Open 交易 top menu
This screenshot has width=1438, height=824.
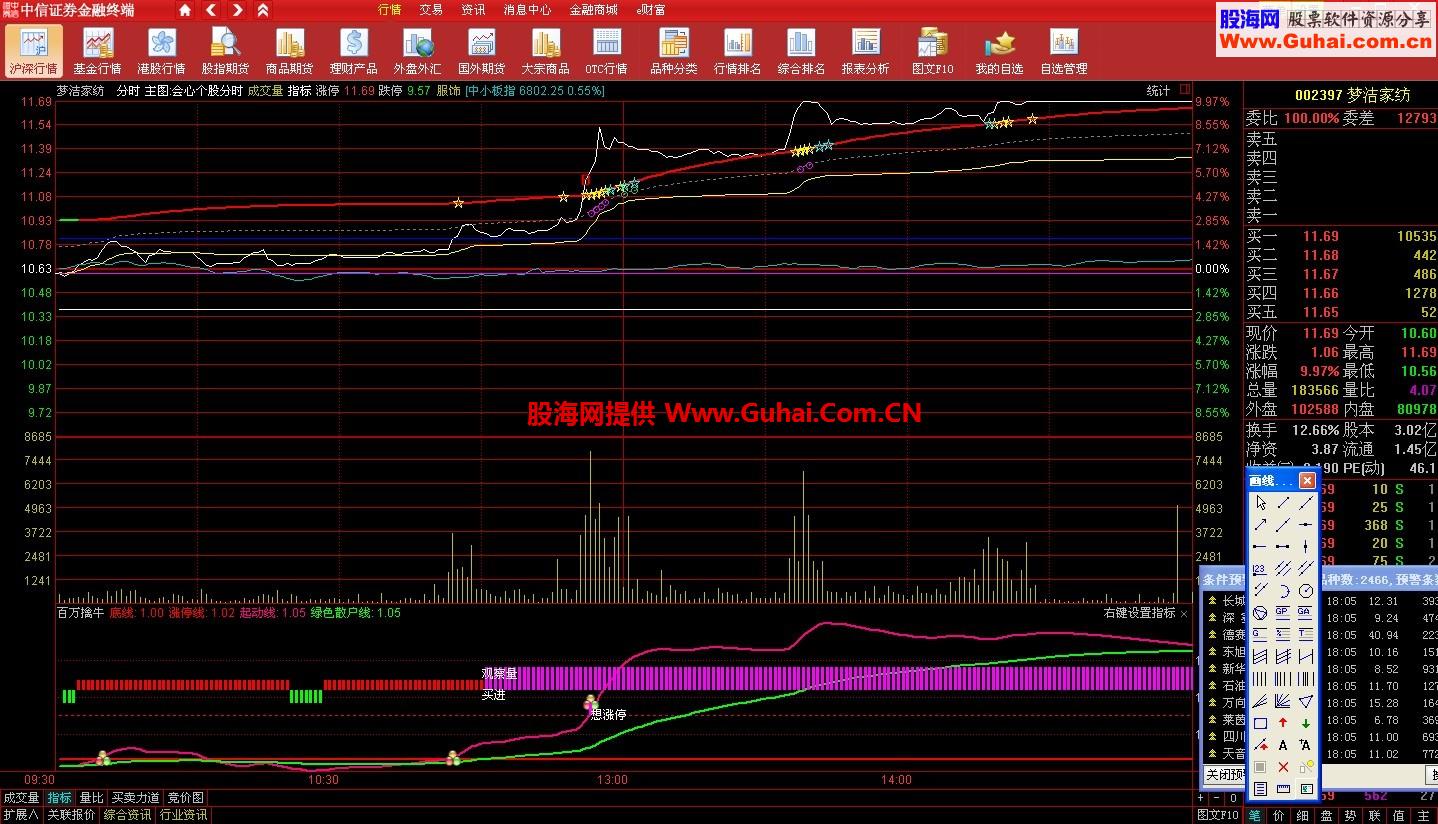(x=431, y=10)
